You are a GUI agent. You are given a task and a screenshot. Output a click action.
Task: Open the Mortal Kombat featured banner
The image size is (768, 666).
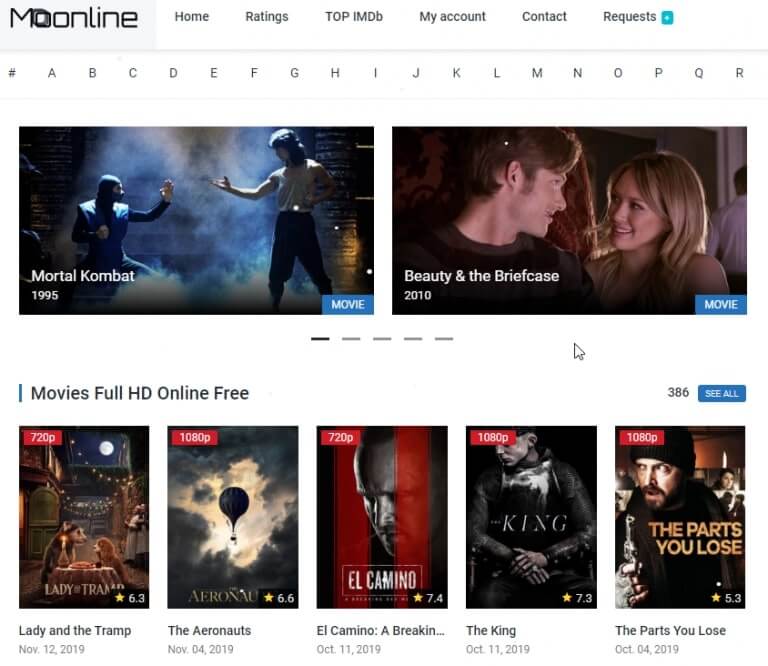pyautogui.click(x=196, y=220)
